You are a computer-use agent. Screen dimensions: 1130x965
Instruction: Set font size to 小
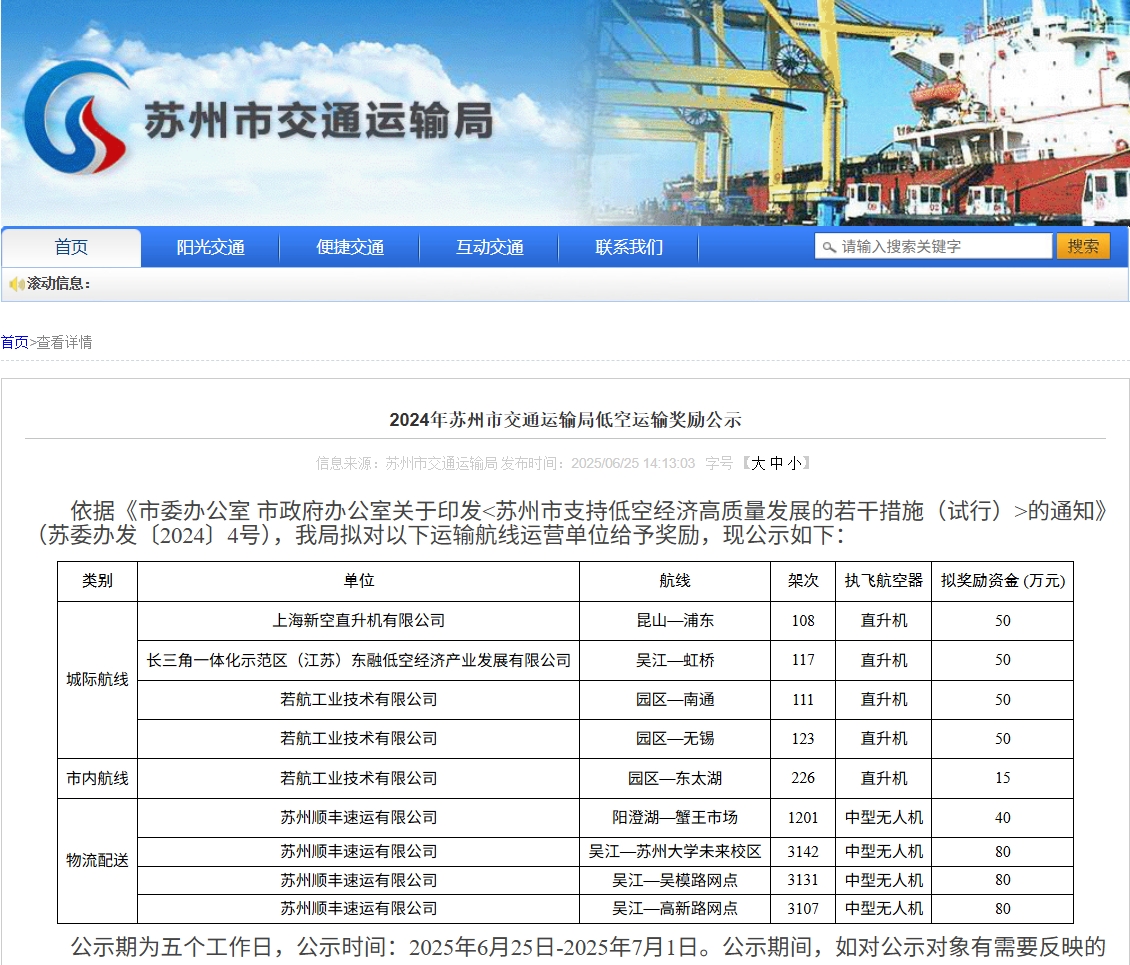click(794, 463)
